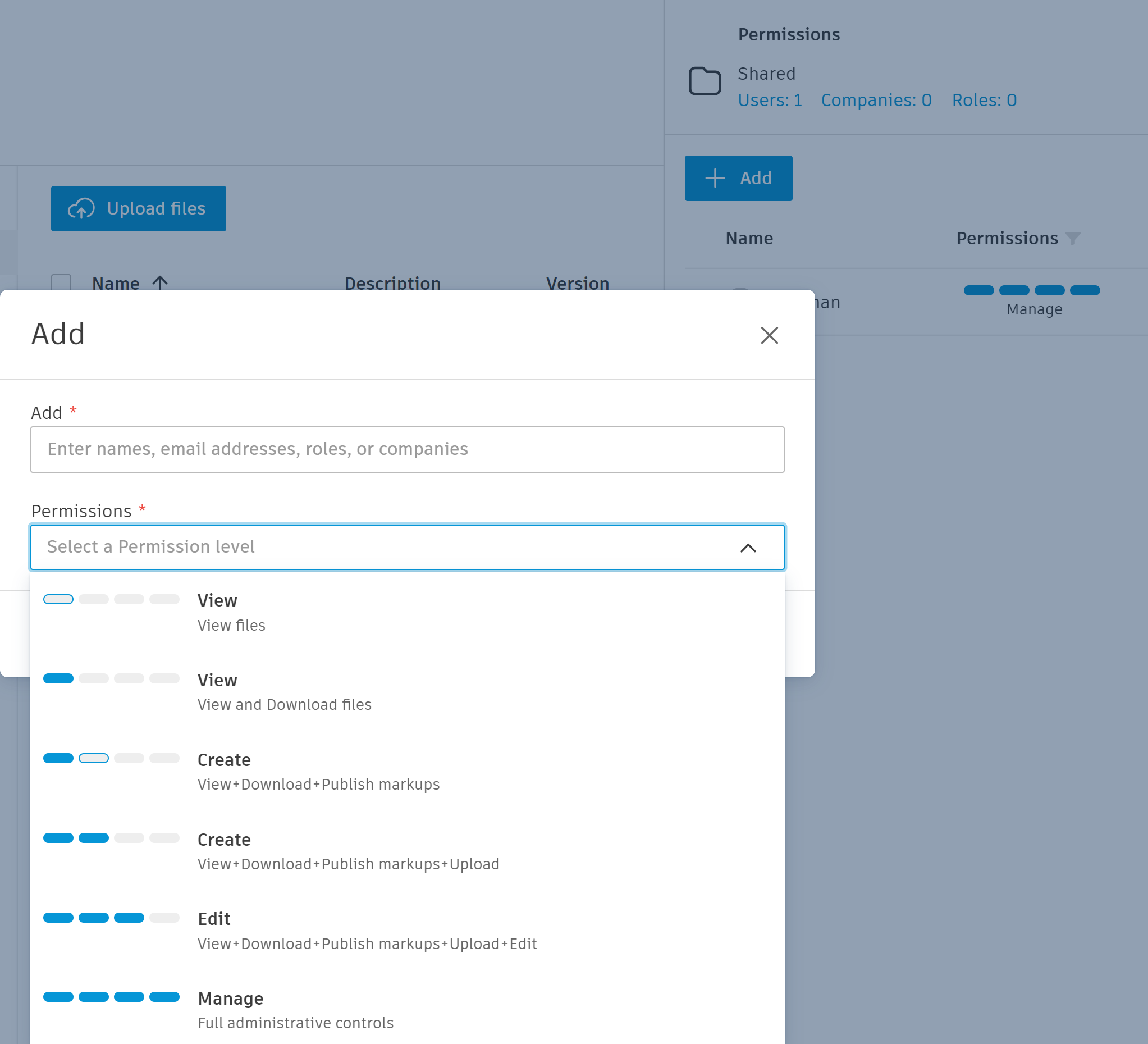Click the Shared folder icon
Image resolution: width=1148 pixels, height=1044 pixels.
tap(705, 81)
